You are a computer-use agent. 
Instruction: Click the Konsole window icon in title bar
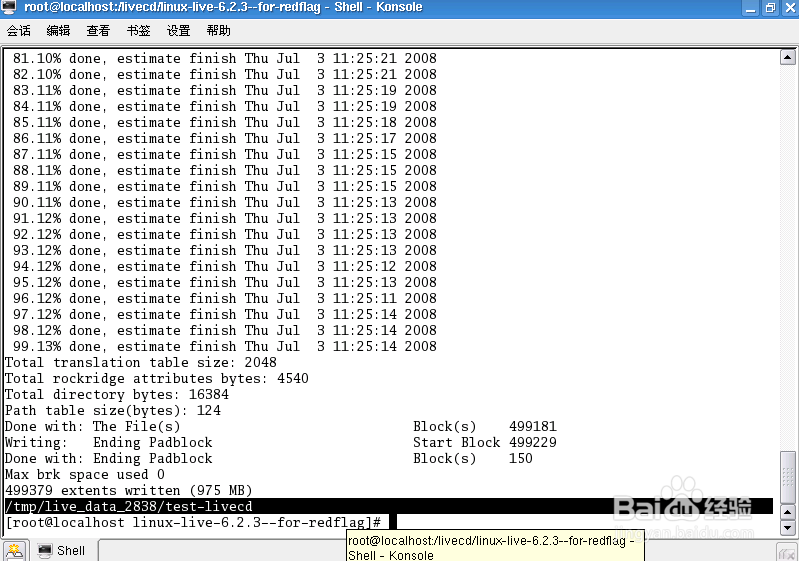[9, 7]
